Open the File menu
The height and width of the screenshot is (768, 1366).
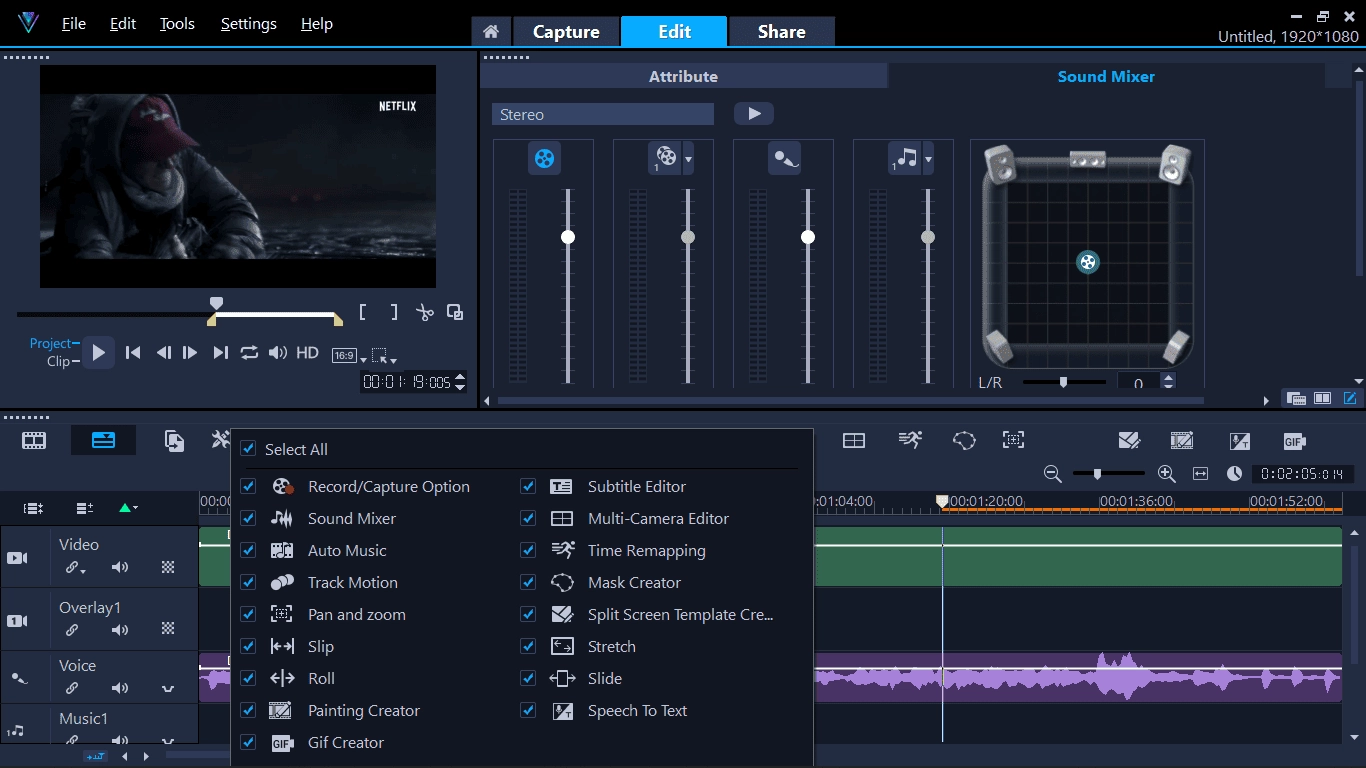point(73,23)
